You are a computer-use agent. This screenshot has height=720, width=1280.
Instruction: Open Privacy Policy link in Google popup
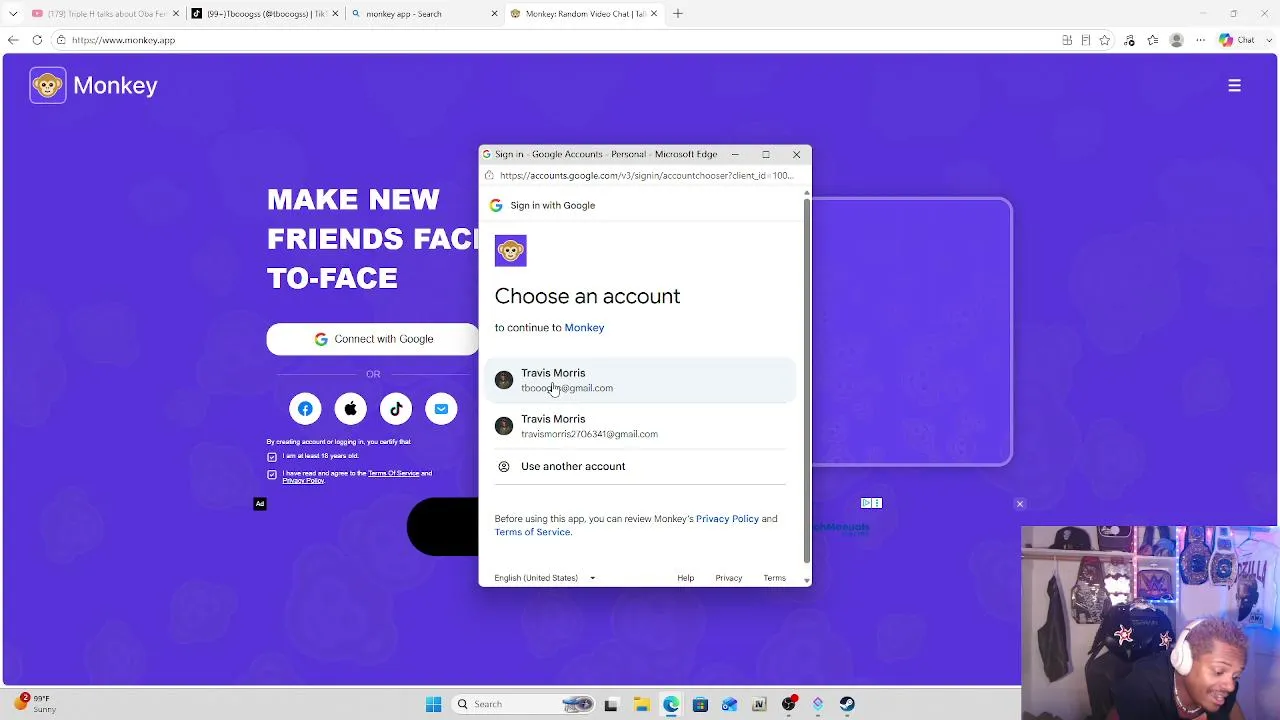pyautogui.click(x=727, y=519)
